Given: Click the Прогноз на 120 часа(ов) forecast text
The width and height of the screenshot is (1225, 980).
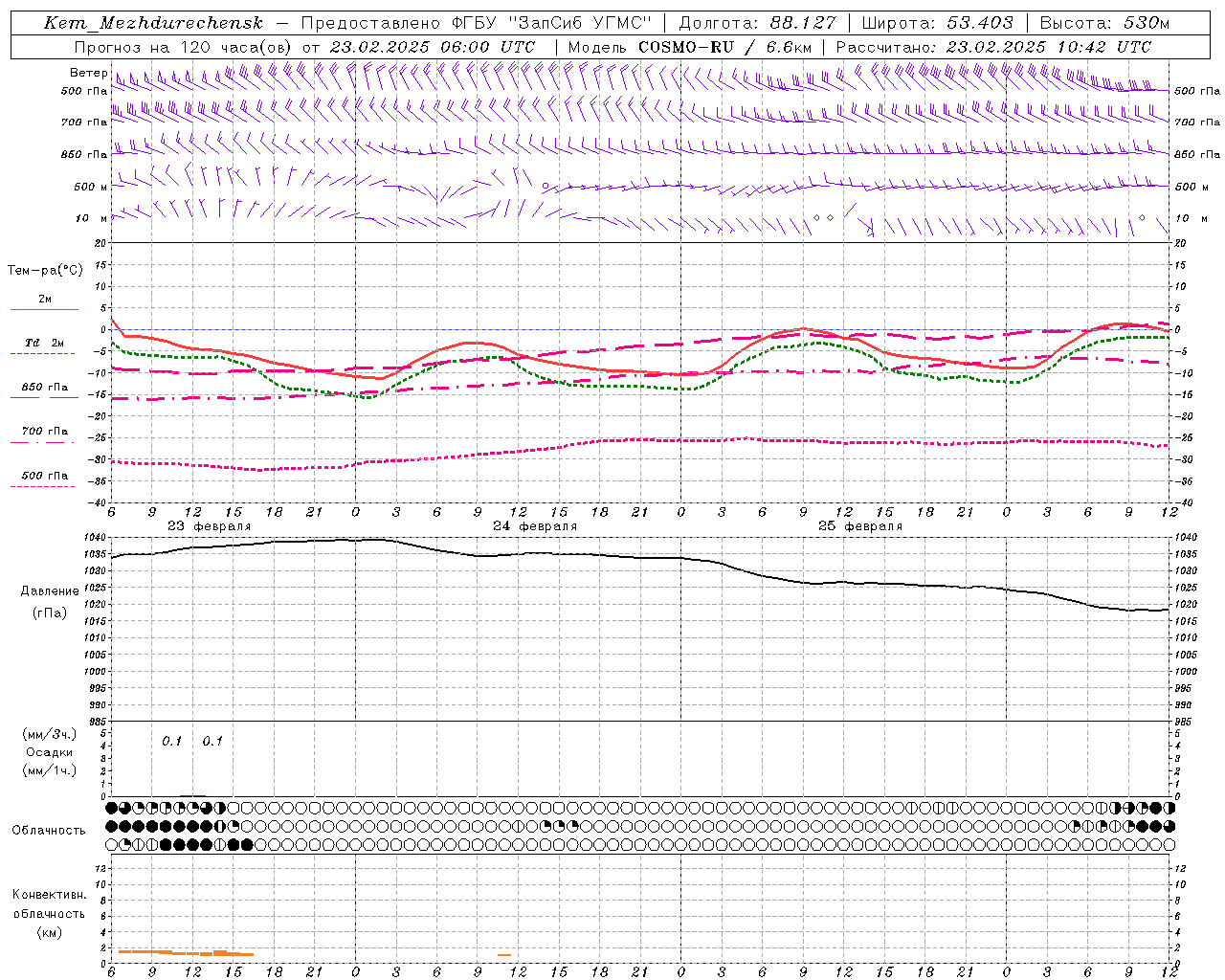Looking at the screenshot, I should click(184, 47).
